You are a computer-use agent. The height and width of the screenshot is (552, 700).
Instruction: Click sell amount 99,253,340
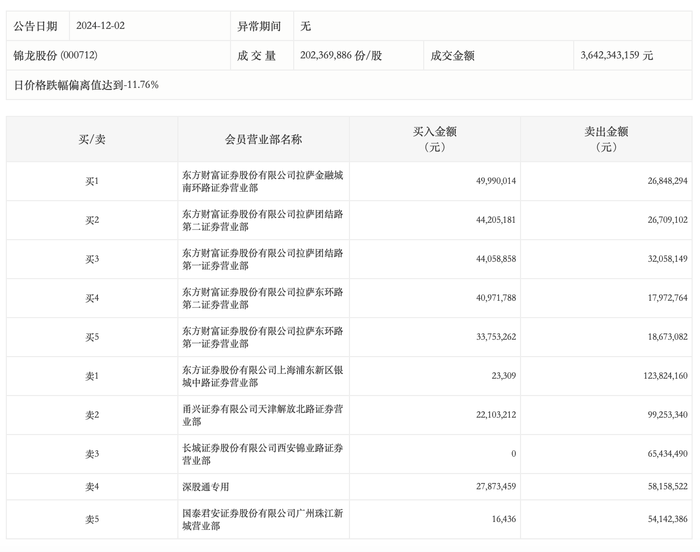(x=668, y=414)
